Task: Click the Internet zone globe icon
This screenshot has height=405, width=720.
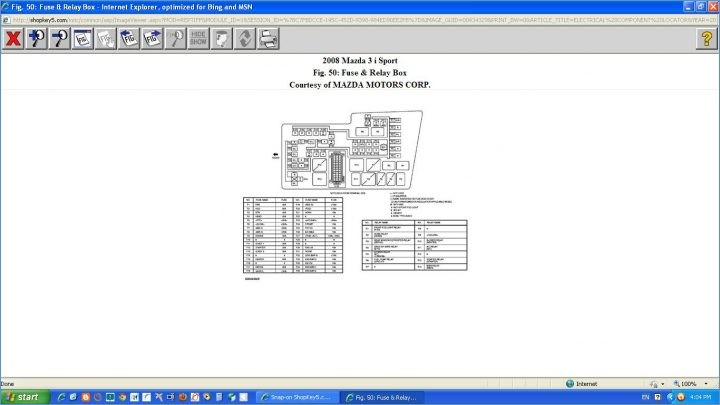Action: 570,384
